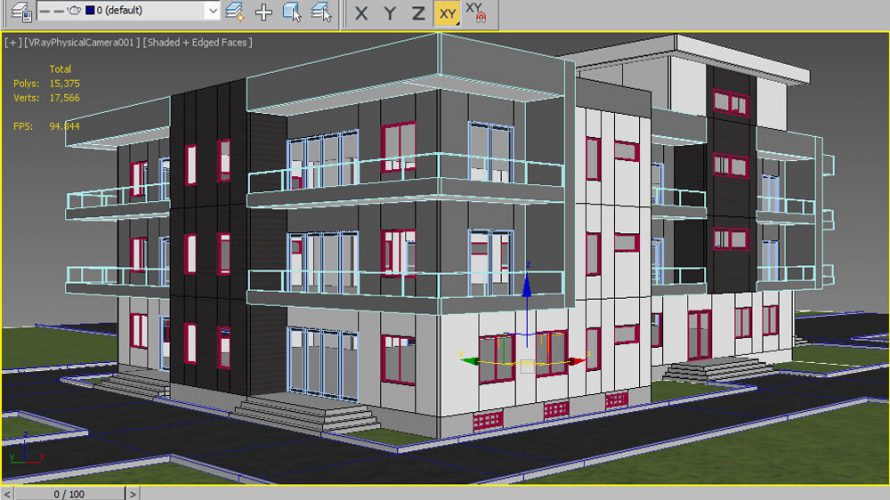Click Set Current Layer to Selection's Layer
The width and height of the screenshot is (890, 500).
[321, 12]
